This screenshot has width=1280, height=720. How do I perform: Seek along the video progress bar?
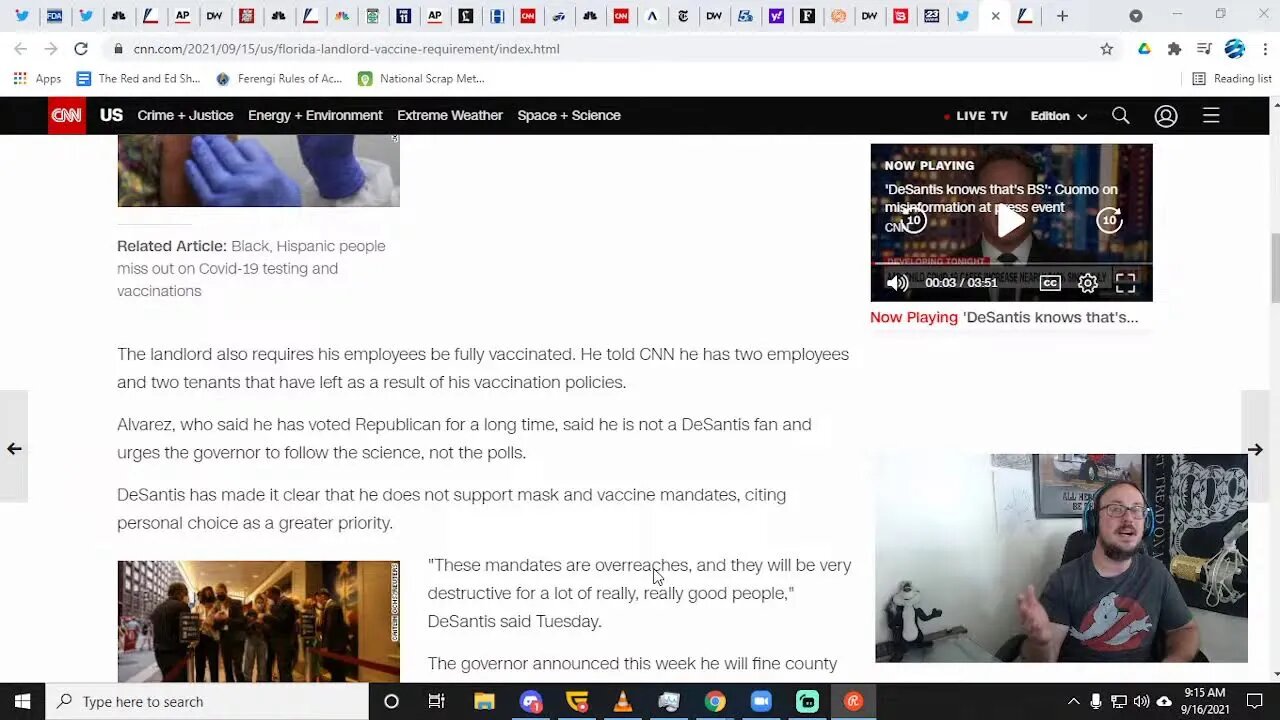click(1011, 265)
